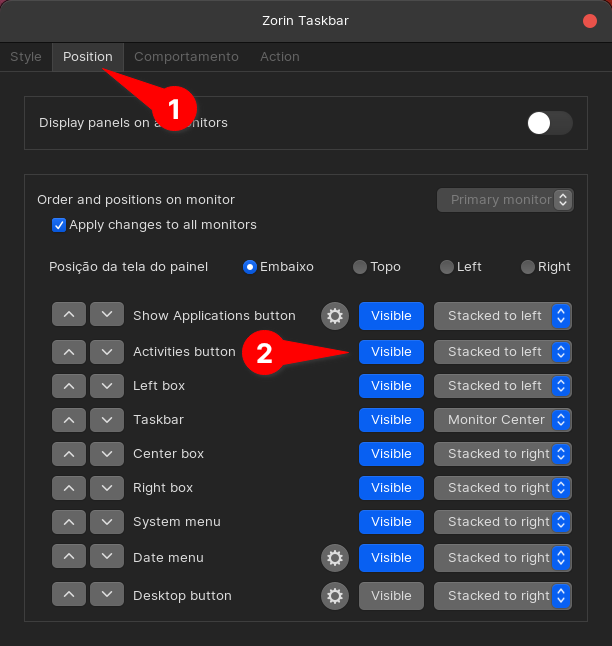Open Taskbar Monitor Center dropdown
The width and height of the screenshot is (612, 646).
(x=502, y=420)
